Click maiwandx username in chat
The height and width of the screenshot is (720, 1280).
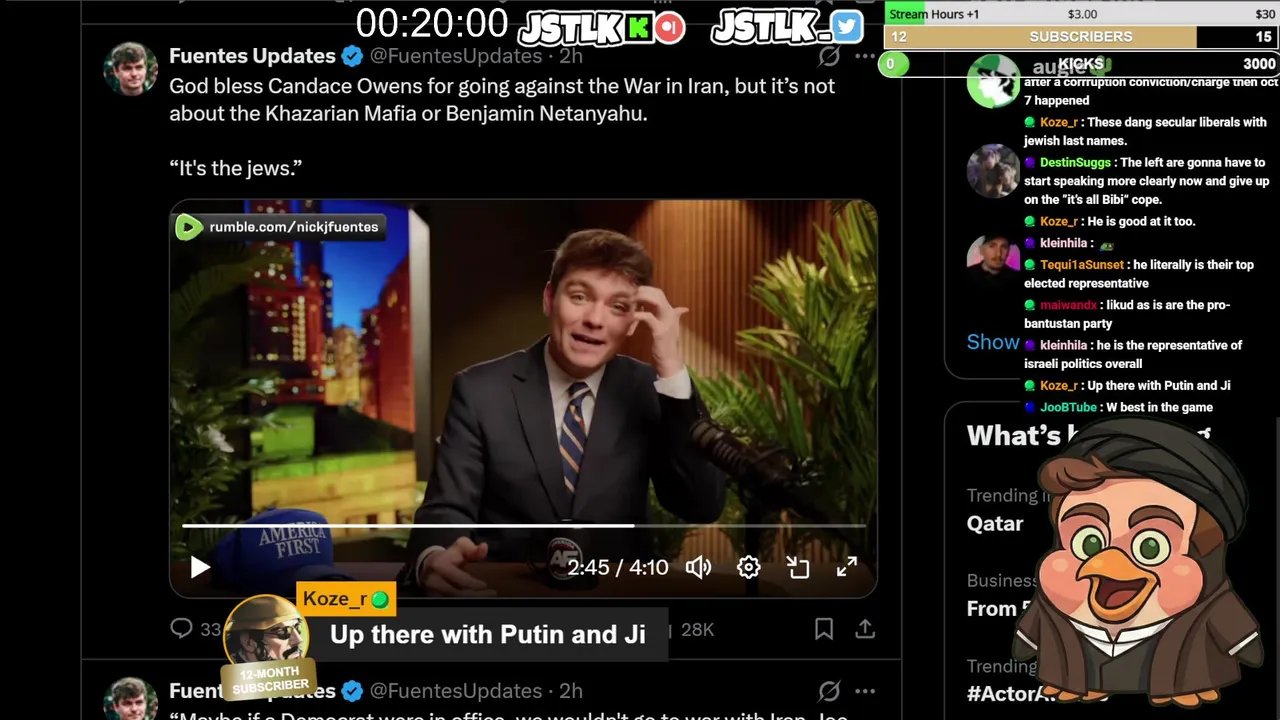(x=1068, y=305)
